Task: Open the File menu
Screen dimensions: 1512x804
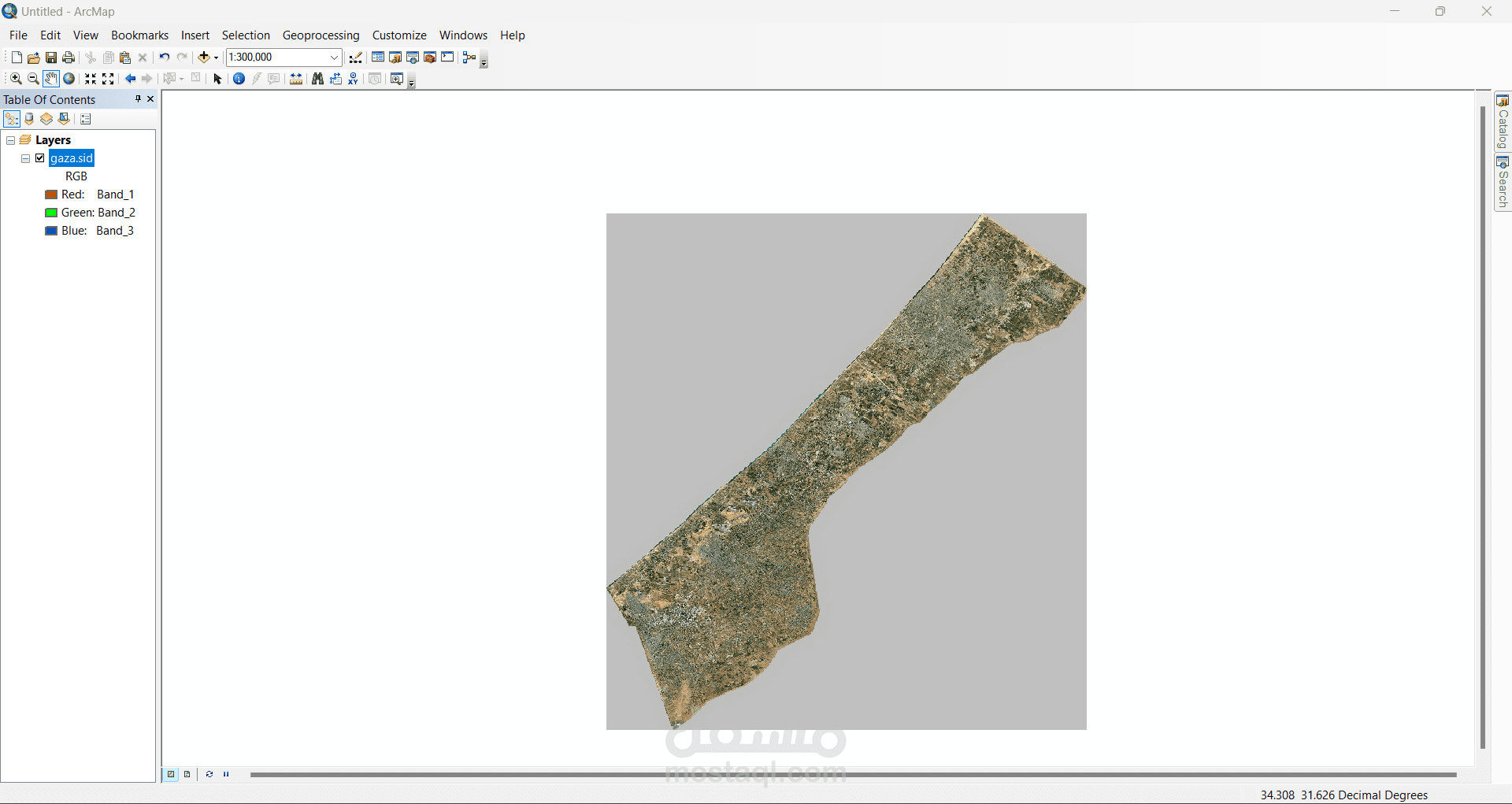Action: (18, 35)
